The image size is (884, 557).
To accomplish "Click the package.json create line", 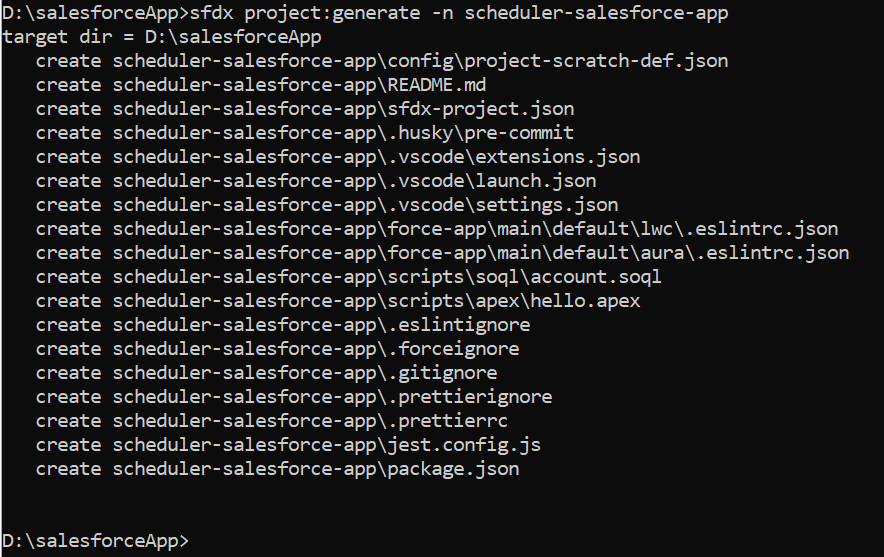I will point(277,469).
